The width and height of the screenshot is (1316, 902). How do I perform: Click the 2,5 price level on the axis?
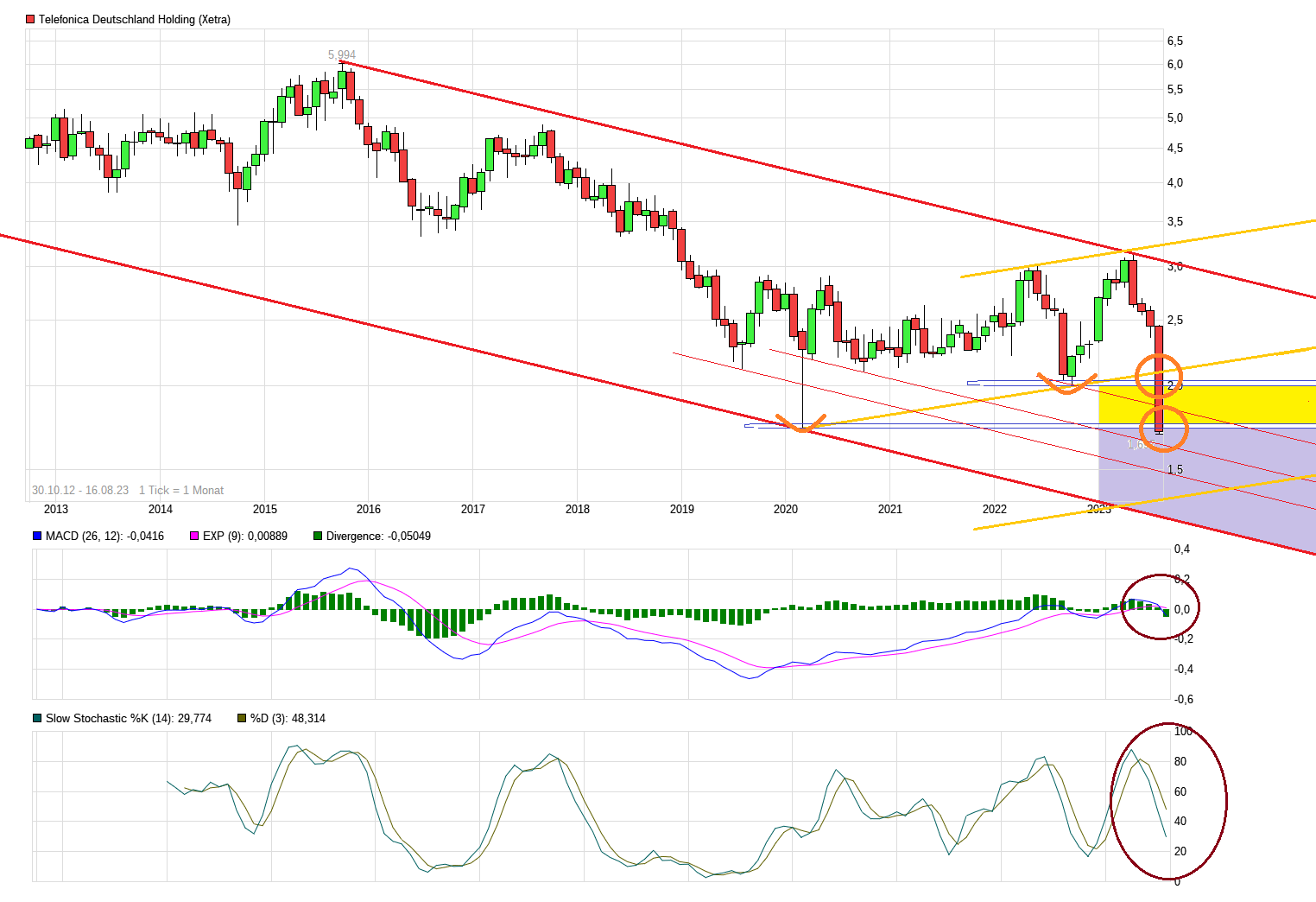(1175, 319)
